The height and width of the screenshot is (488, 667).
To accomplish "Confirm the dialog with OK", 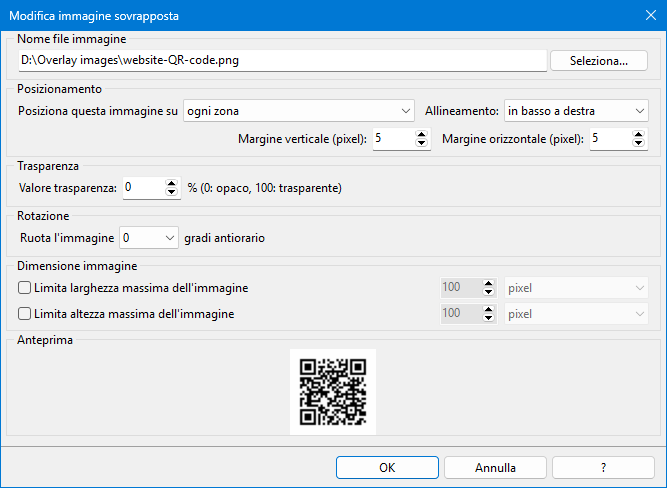I will coord(387,468).
